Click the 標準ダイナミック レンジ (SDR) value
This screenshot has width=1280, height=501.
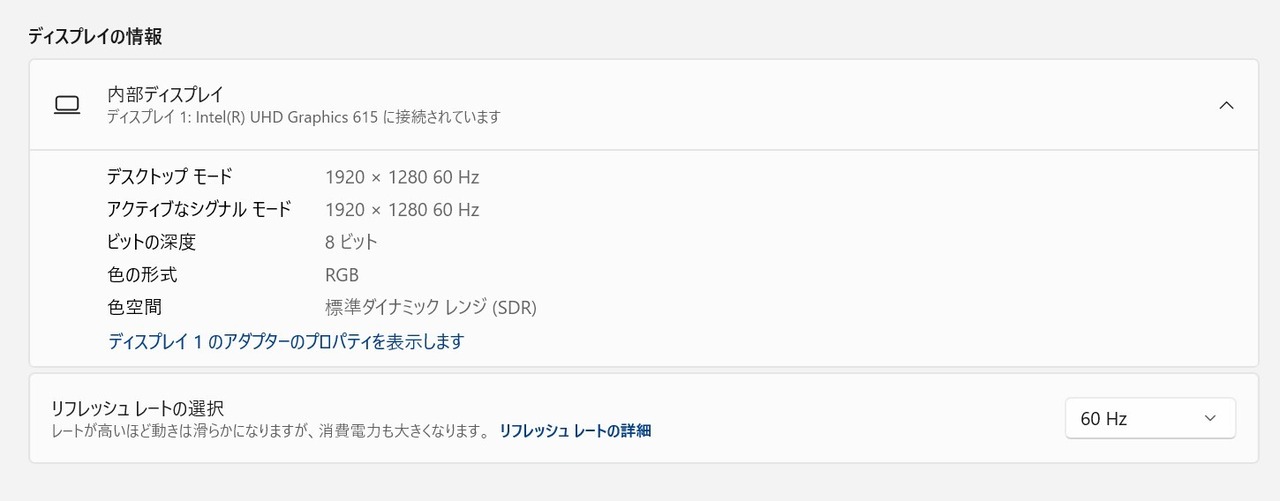pos(431,307)
